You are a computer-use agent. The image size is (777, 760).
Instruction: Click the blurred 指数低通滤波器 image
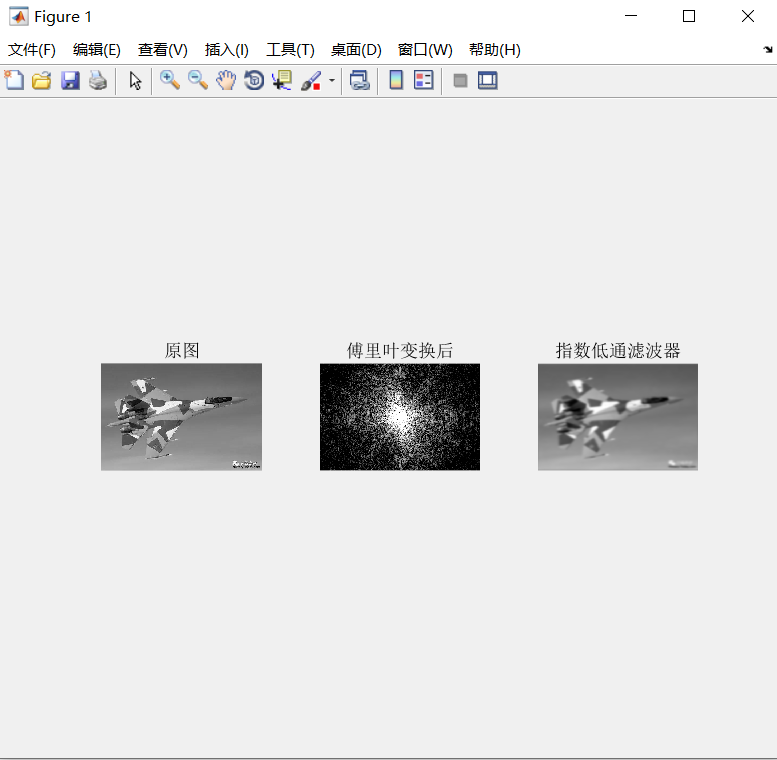pyautogui.click(x=618, y=417)
